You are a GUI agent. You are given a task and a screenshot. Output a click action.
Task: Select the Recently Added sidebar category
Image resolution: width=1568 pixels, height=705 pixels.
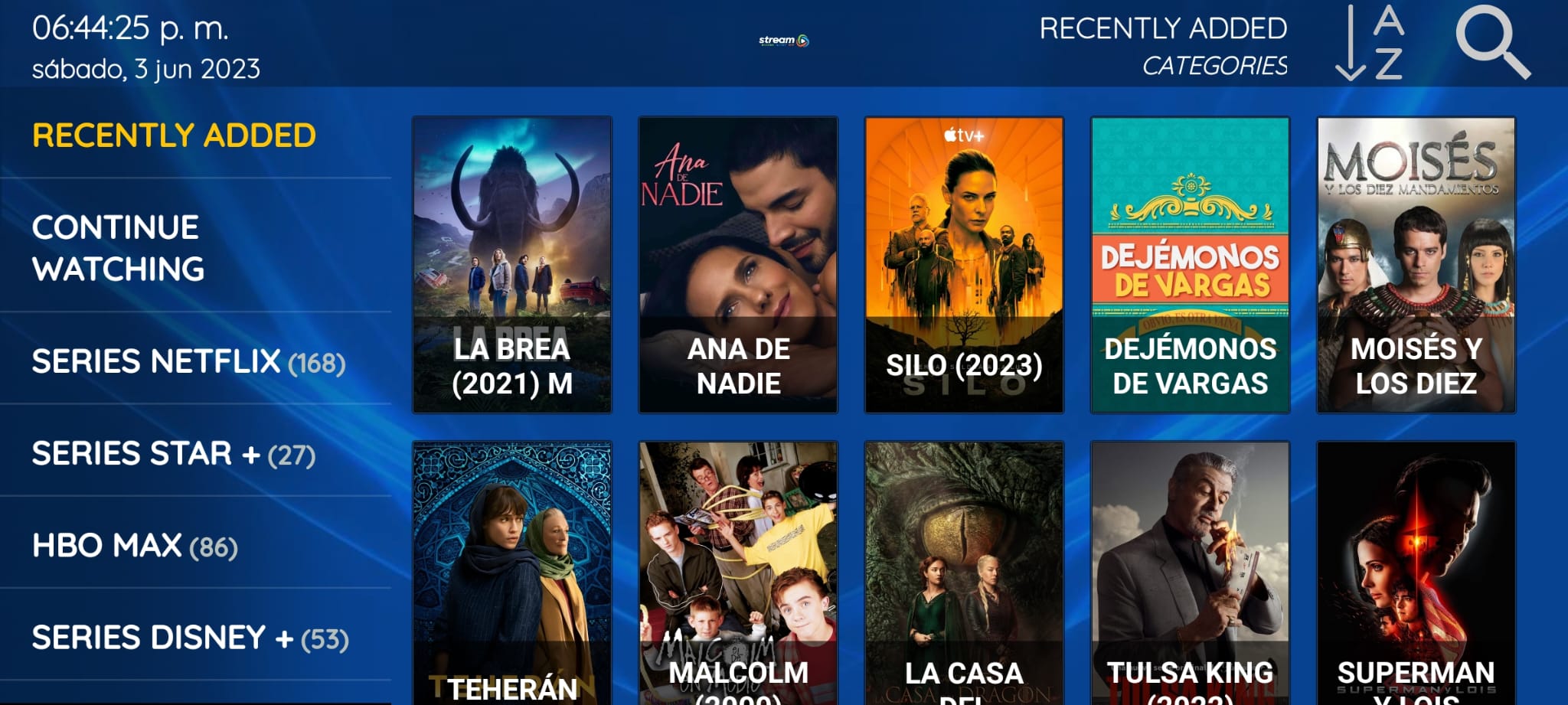pyautogui.click(x=174, y=135)
